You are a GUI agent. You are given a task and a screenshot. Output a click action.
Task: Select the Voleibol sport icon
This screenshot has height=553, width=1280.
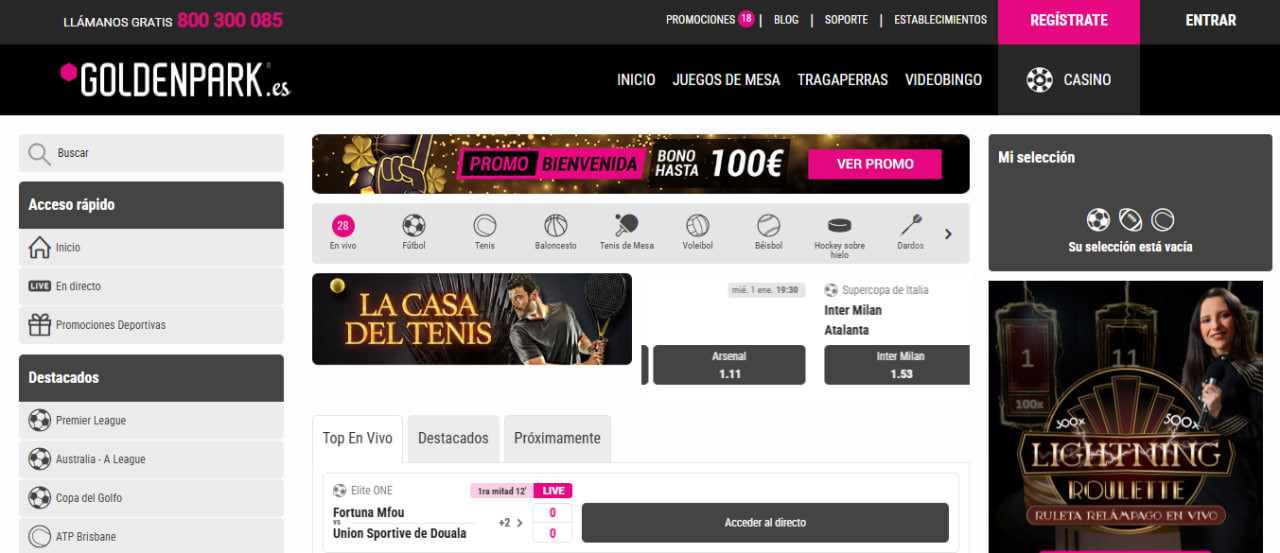[x=697, y=225]
